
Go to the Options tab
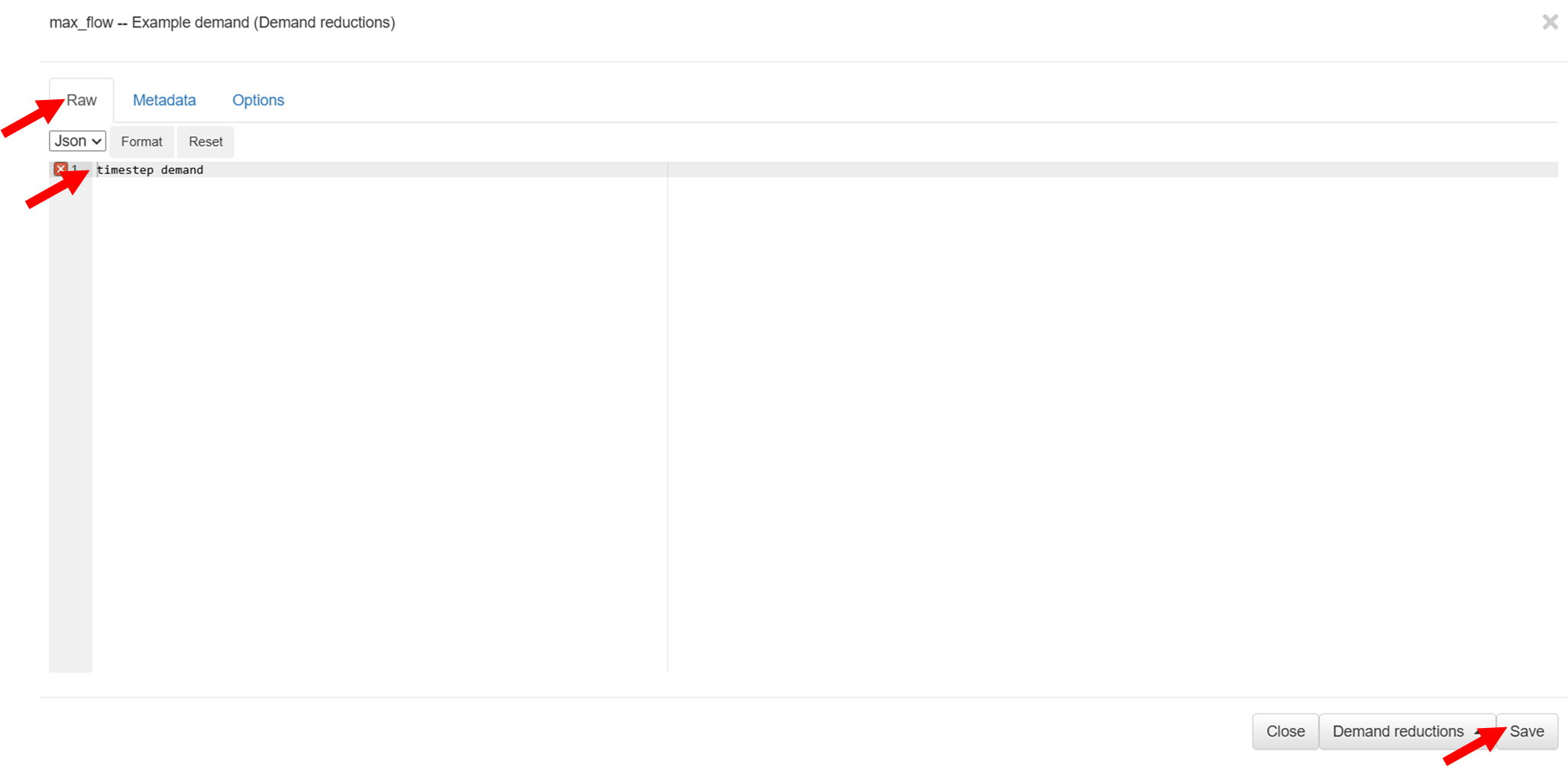pos(258,100)
